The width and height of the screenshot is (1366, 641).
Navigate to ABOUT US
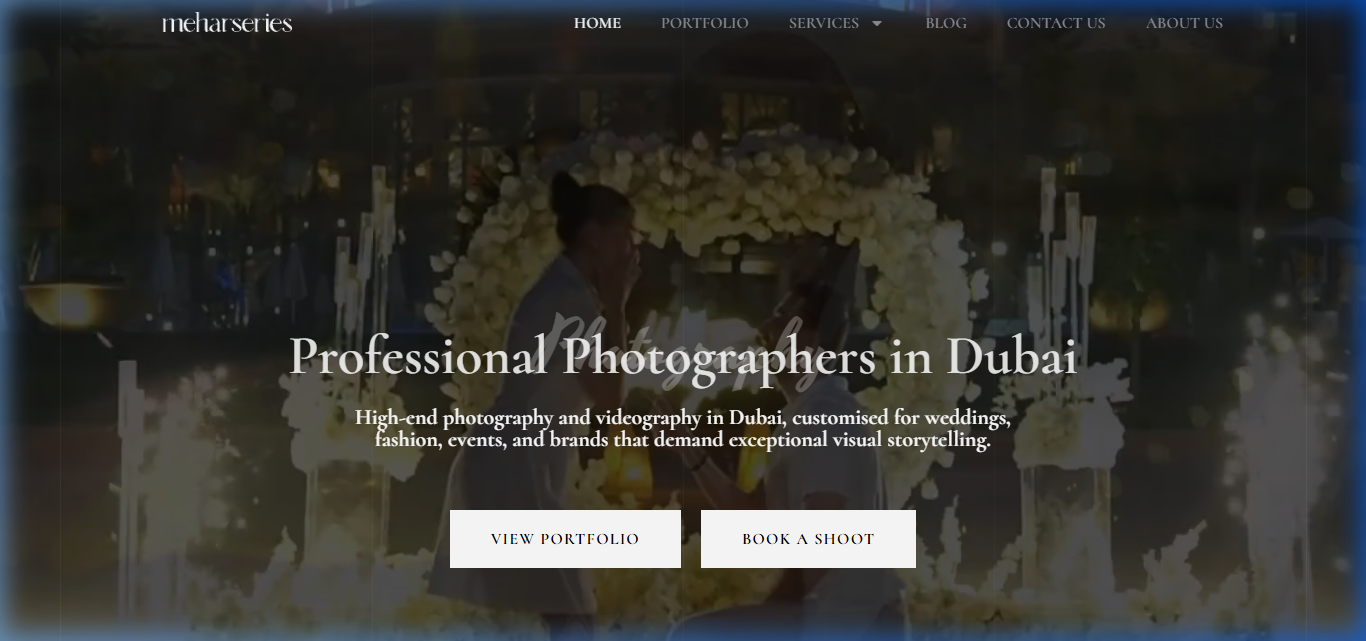[1184, 23]
